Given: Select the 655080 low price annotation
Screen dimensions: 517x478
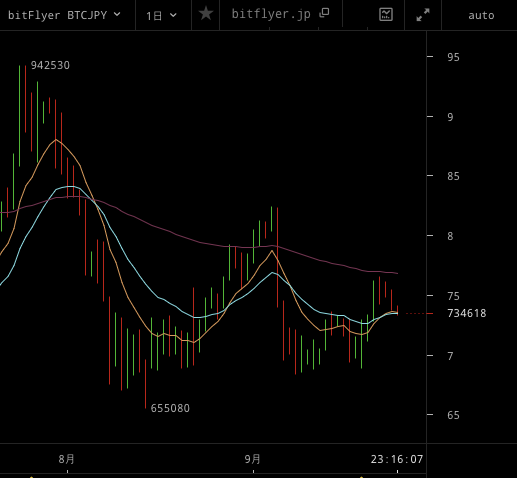Looking at the screenshot, I should point(170,408).
